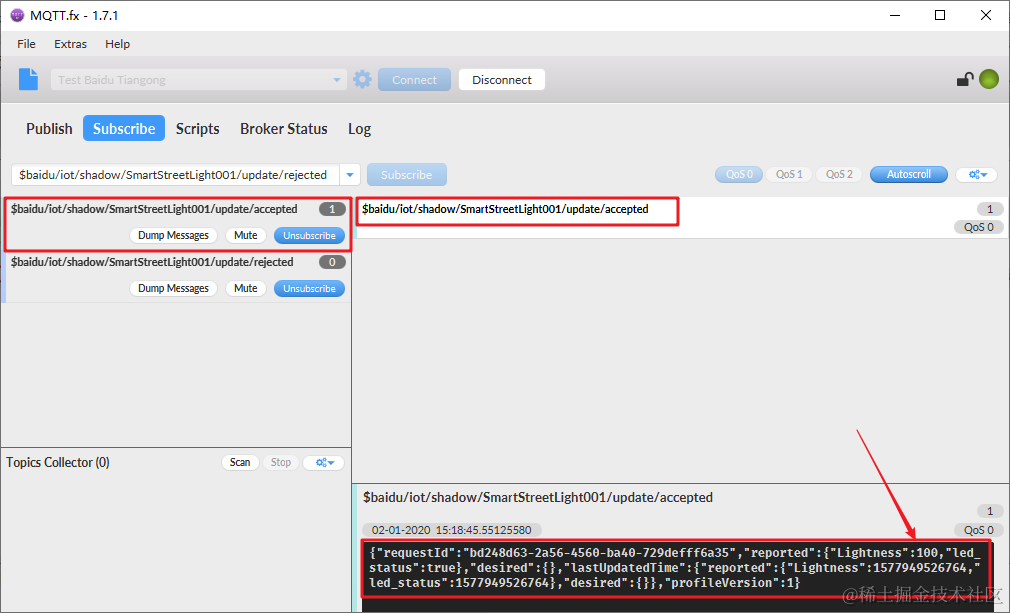The height and width of the screenshot is (613, 1010).
Task: Mute the update/rejected topic
Action: pyautogui.click(x=245, y=288)
